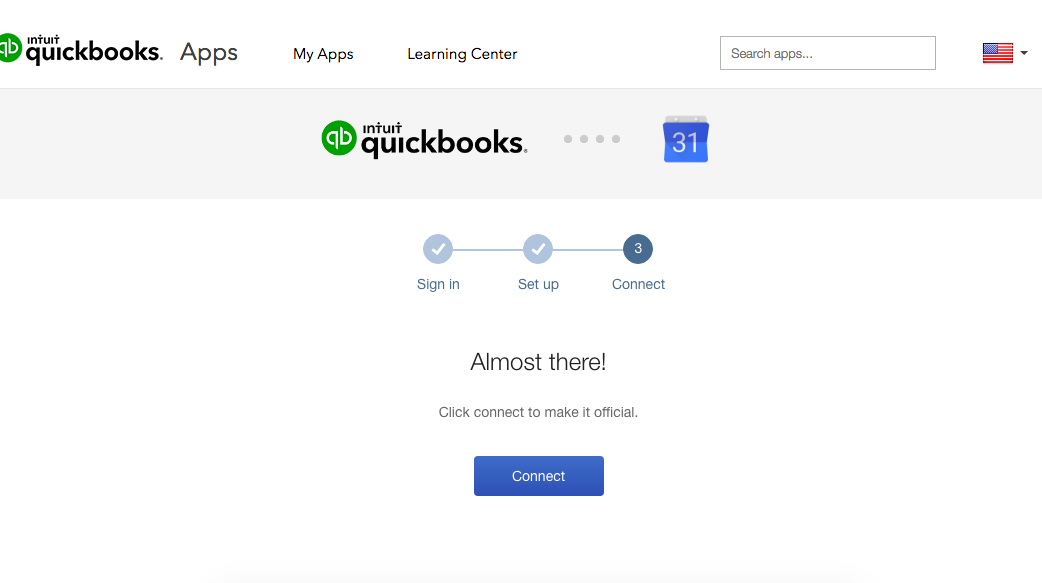Click the connector dots between the logos
Image resolution: width=1042 pixels, height=583 pixels.
click(592, 139)
